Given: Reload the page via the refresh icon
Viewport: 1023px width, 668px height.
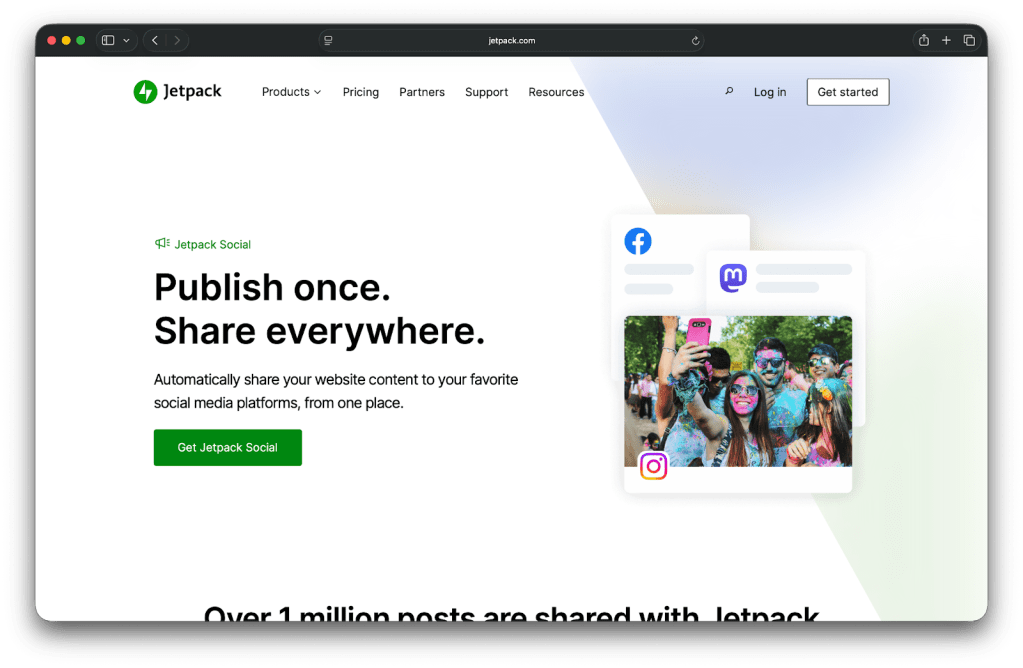Looking at the screenshot, I should [696, 40].
